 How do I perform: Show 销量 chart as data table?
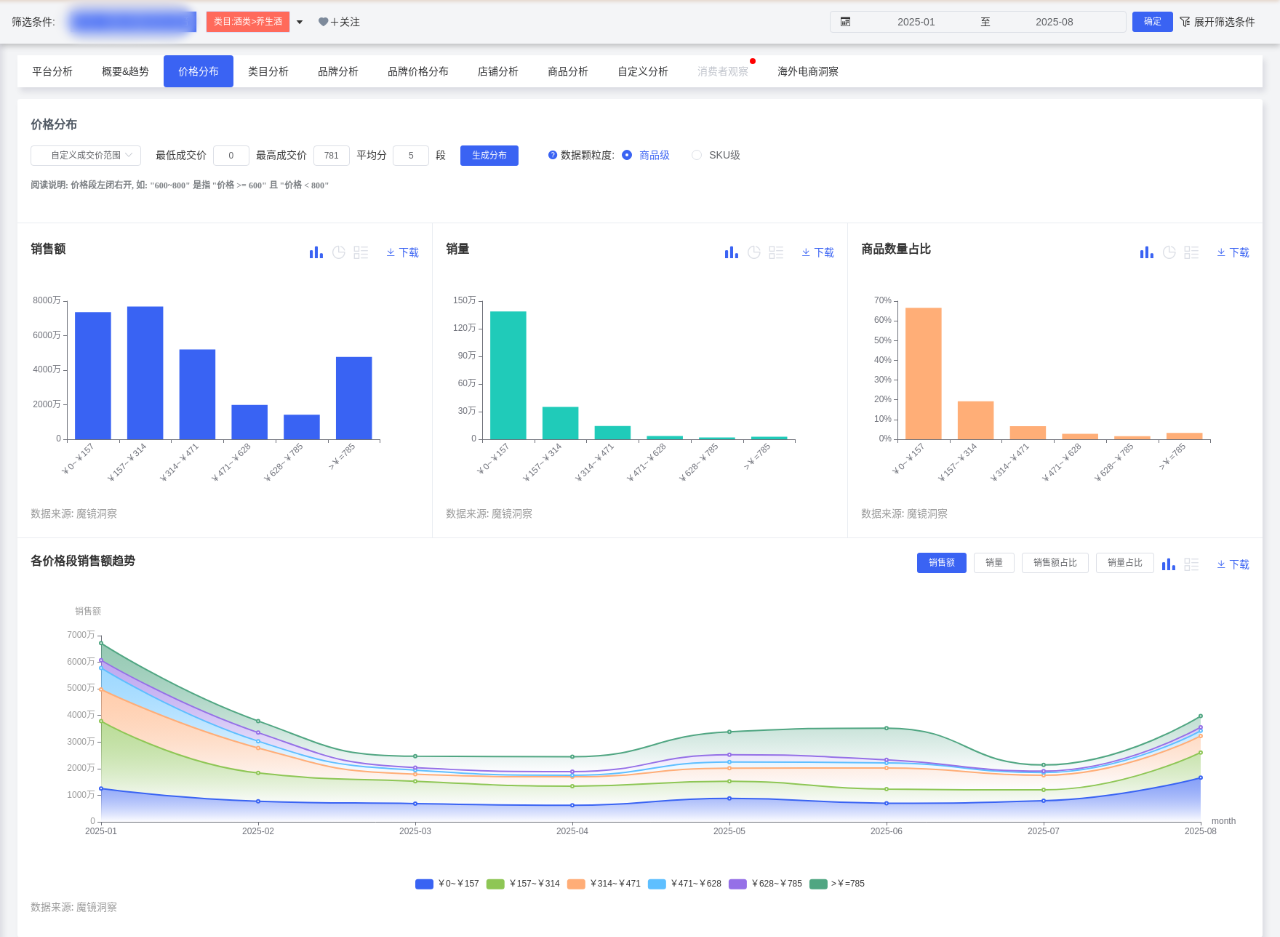pyautogui.click(x=776, y=253)
